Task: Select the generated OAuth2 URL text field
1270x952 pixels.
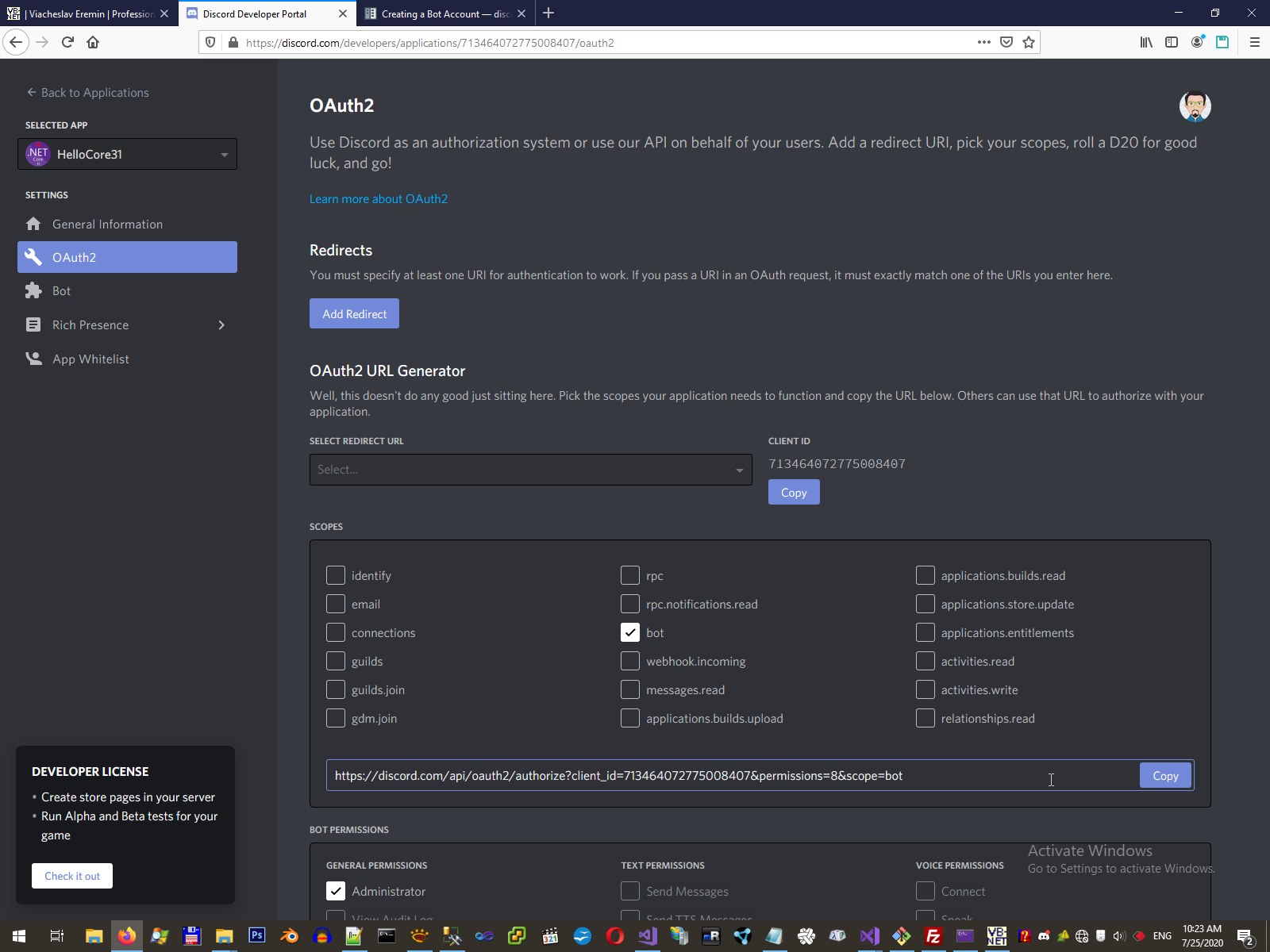Action: (732, 775)
